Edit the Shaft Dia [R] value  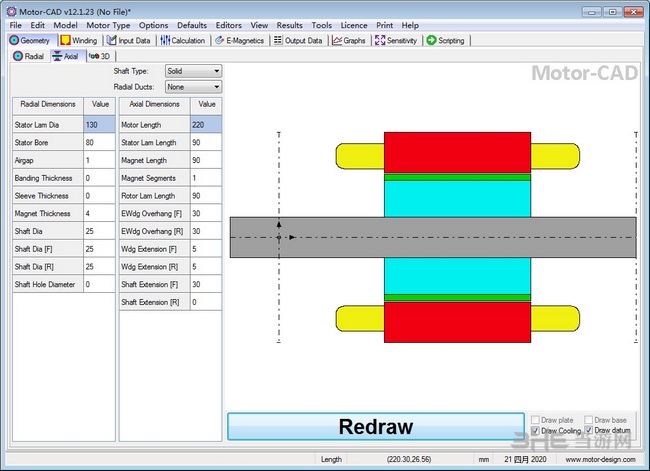99,267
